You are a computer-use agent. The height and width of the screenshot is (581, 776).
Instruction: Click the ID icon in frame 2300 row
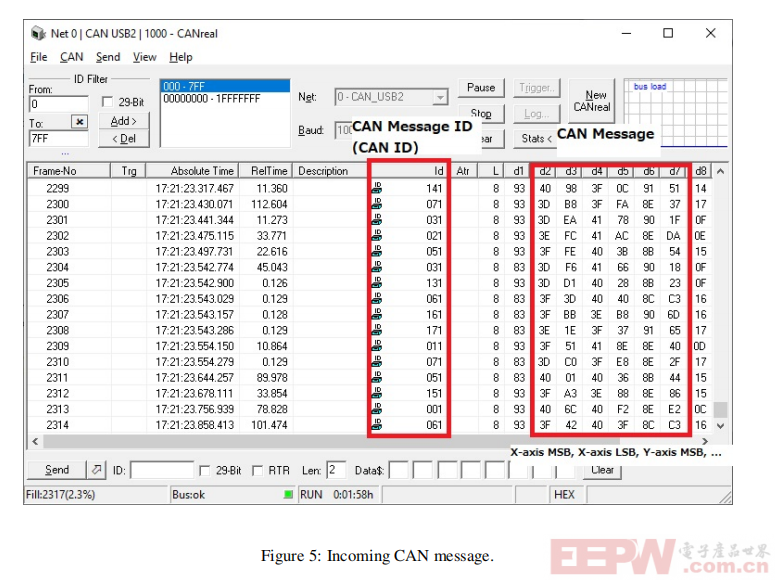(377, 203)
